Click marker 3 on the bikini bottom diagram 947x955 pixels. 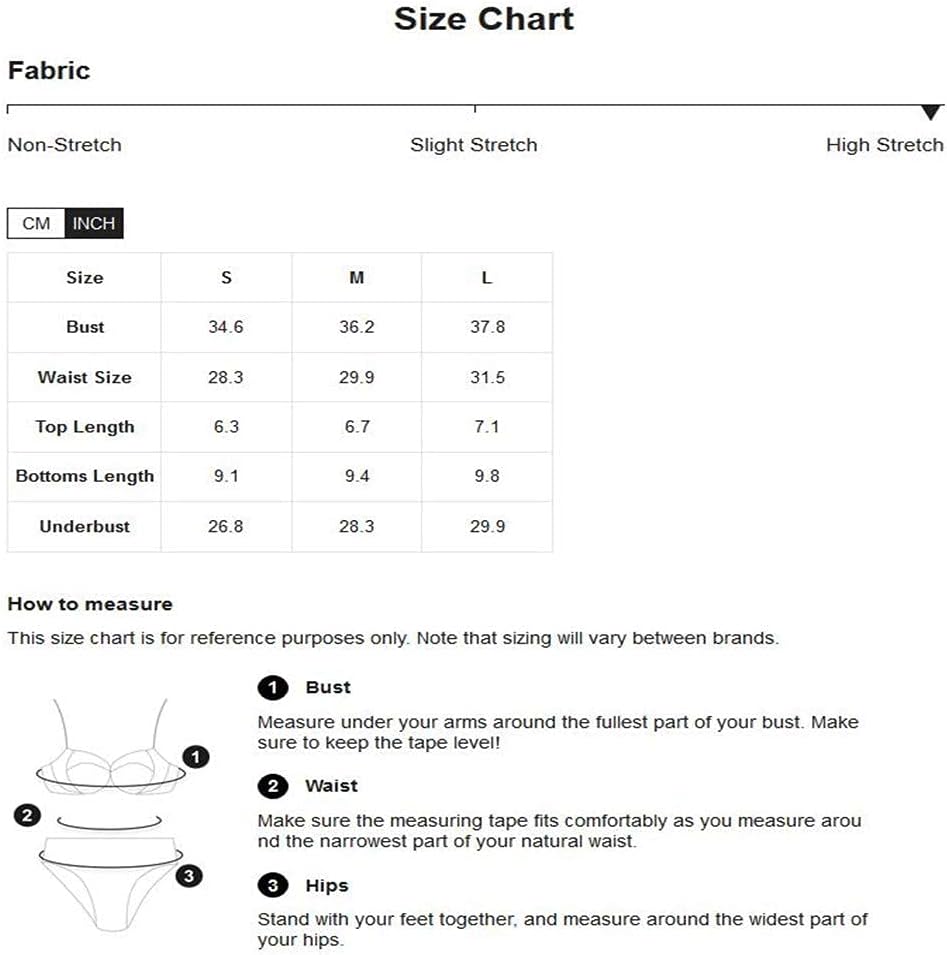(189, 876)
